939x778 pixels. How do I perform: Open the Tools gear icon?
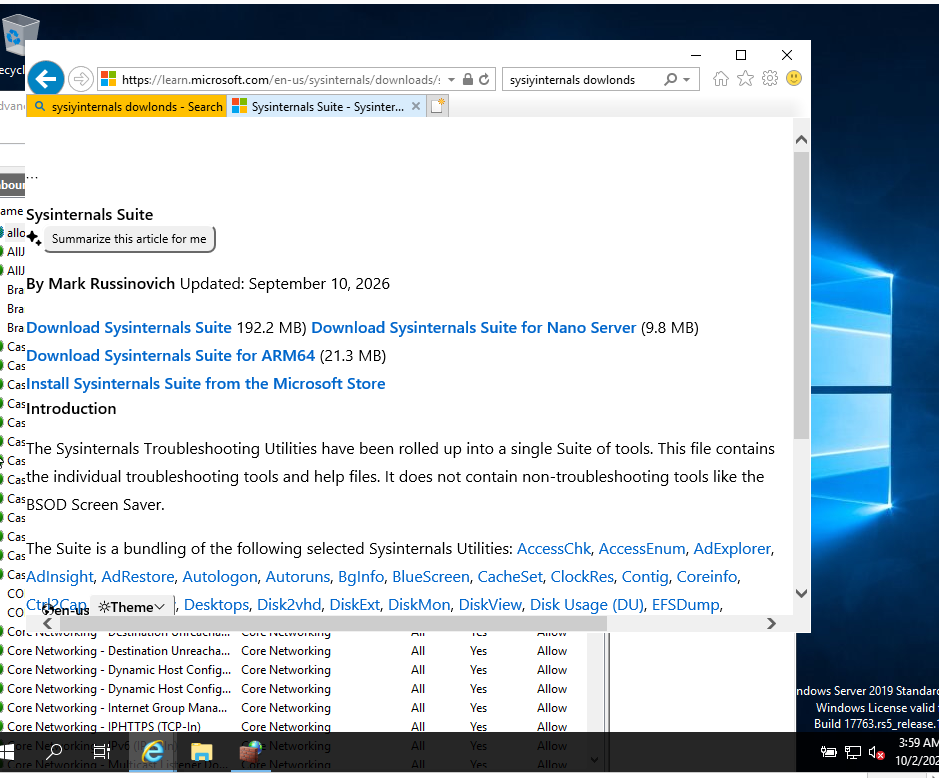(x=770, y=78)
